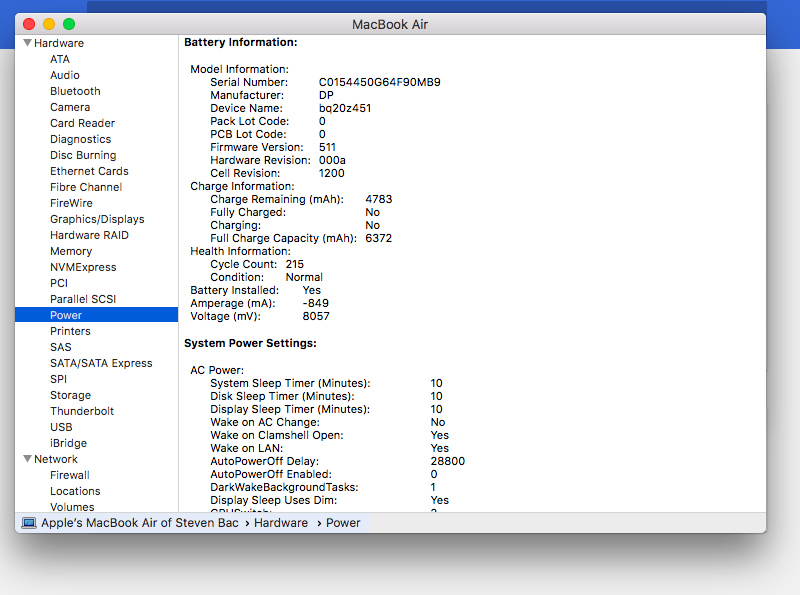Open Firewall under Network
This screenshot has width=800, height=595.
click(70, 475)
